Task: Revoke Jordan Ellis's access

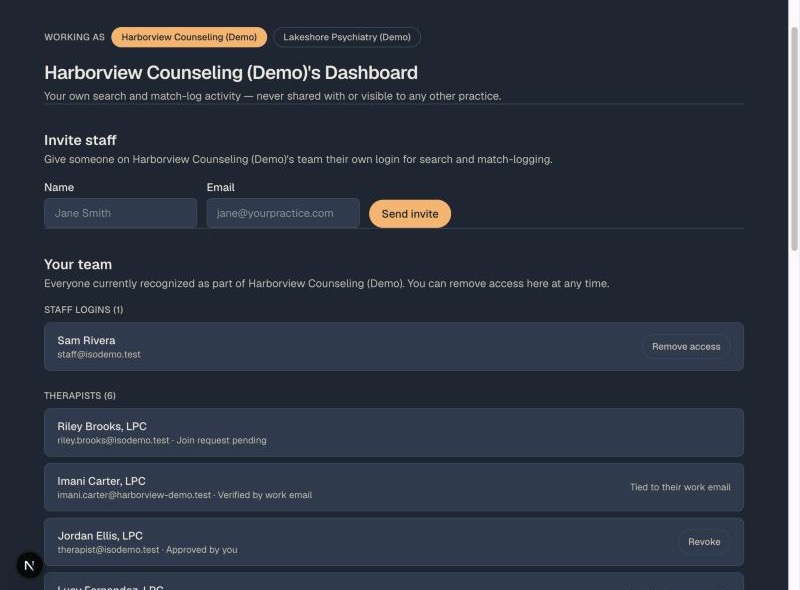Action: click(704, 542)
